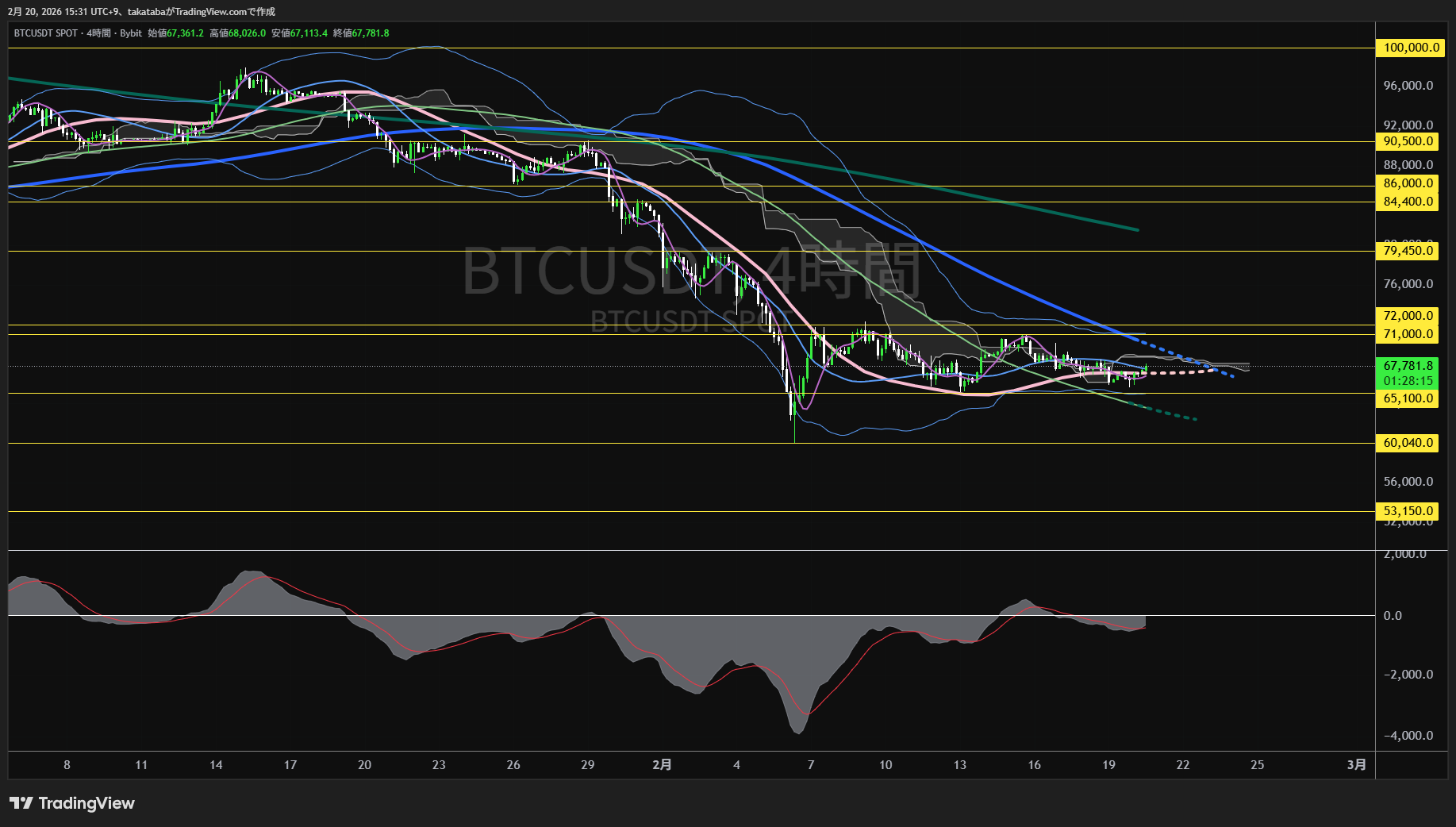Screen dimensions: 1456x827
Task: Click the 2月 month label on time axis
Action: click(x=662, y=765)
